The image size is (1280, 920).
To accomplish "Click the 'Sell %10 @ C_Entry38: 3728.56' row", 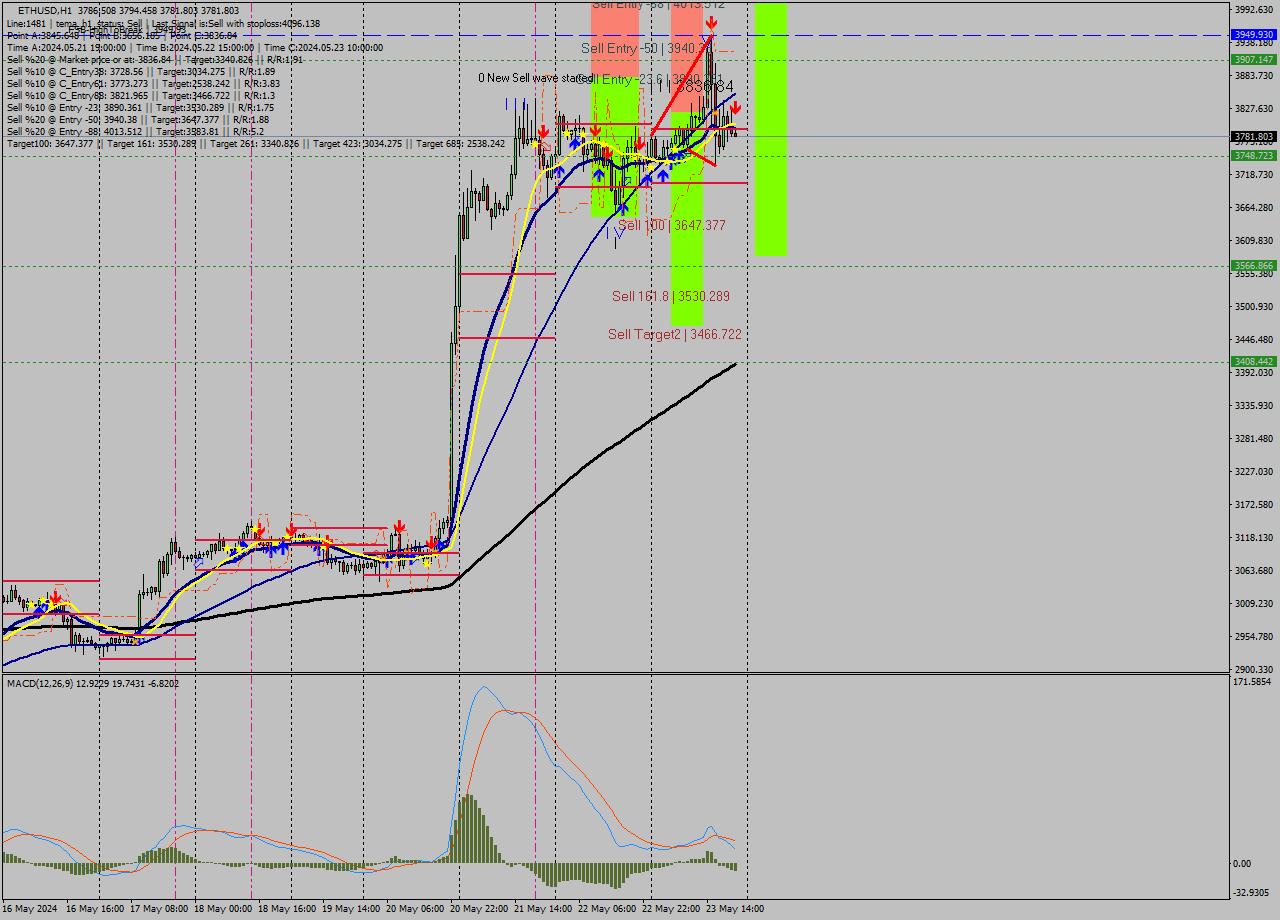I will click(141, 71).
